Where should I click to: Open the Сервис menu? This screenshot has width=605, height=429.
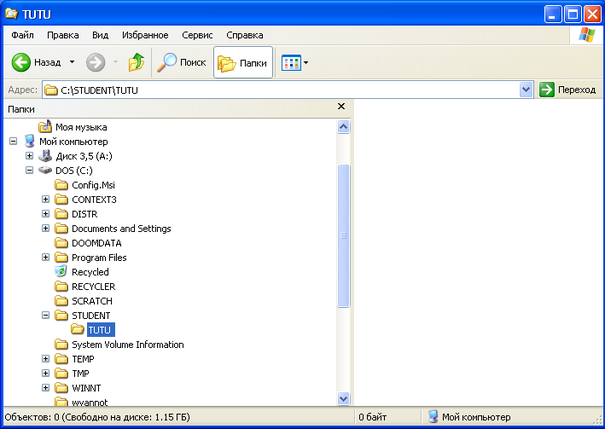(197, 35)
